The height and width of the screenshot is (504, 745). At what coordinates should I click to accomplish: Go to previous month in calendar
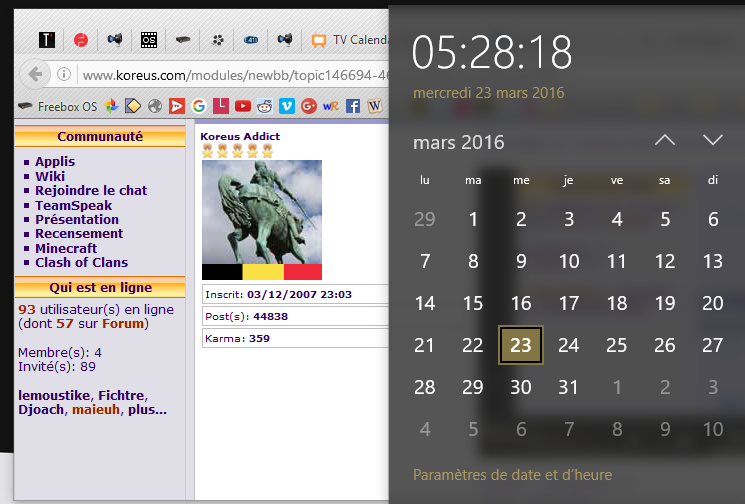click(664, 141)
